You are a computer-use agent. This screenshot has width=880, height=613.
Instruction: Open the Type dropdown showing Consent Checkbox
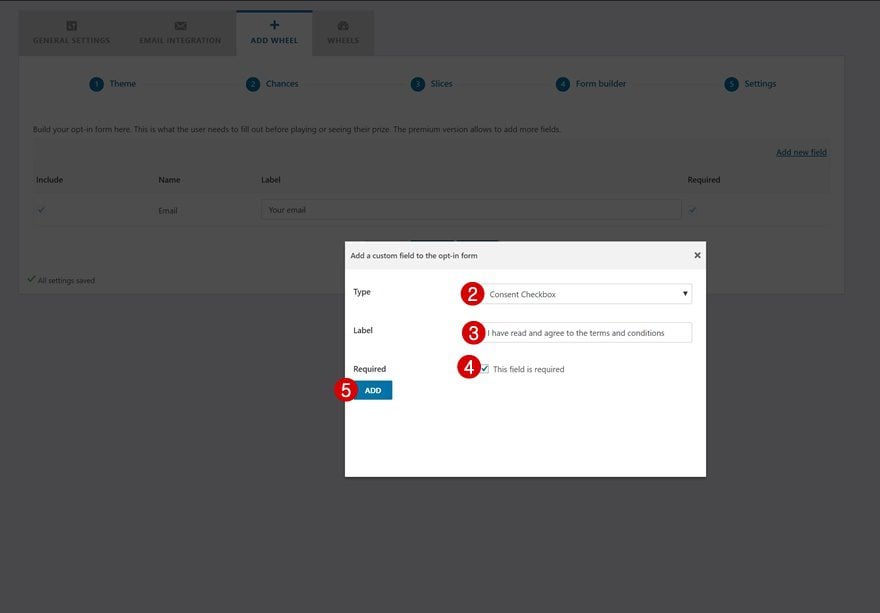coord(588,294)
